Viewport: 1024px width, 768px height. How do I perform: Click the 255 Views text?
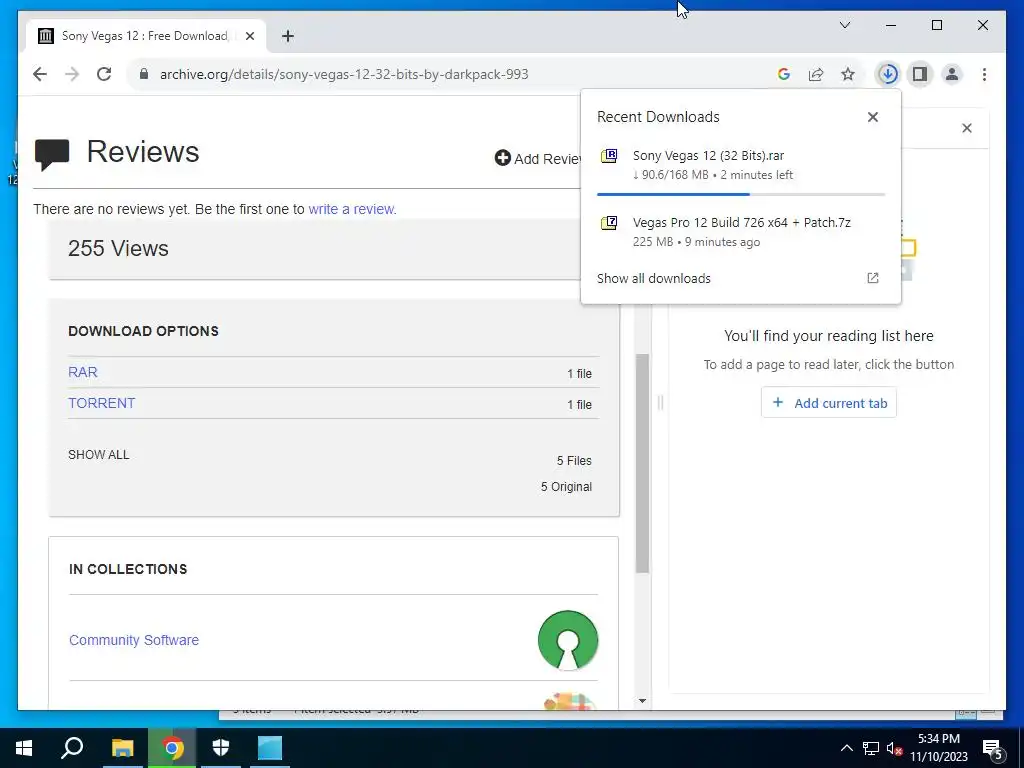118,248
